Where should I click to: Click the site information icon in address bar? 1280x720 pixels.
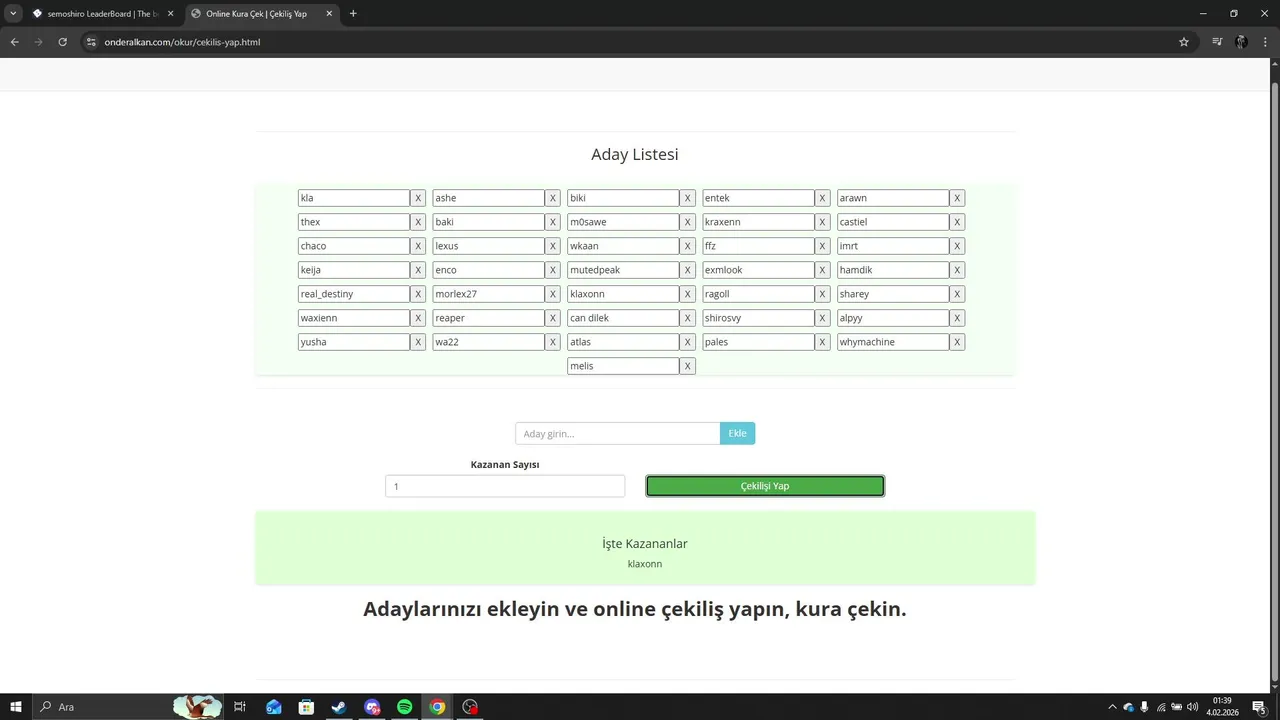pyautogui.click(x=90, y=42)
